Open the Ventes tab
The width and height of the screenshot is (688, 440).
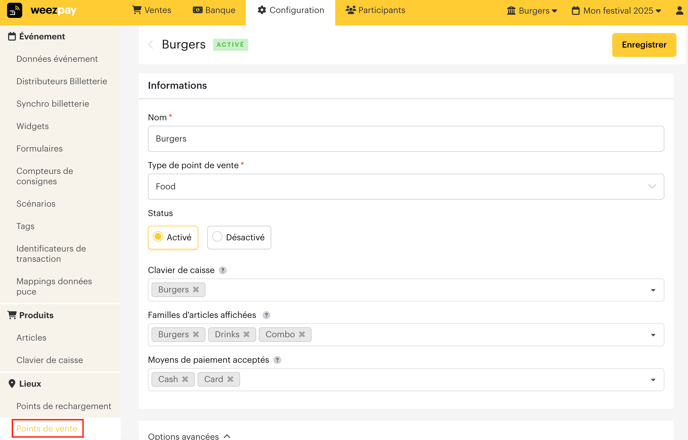point(152,10)
